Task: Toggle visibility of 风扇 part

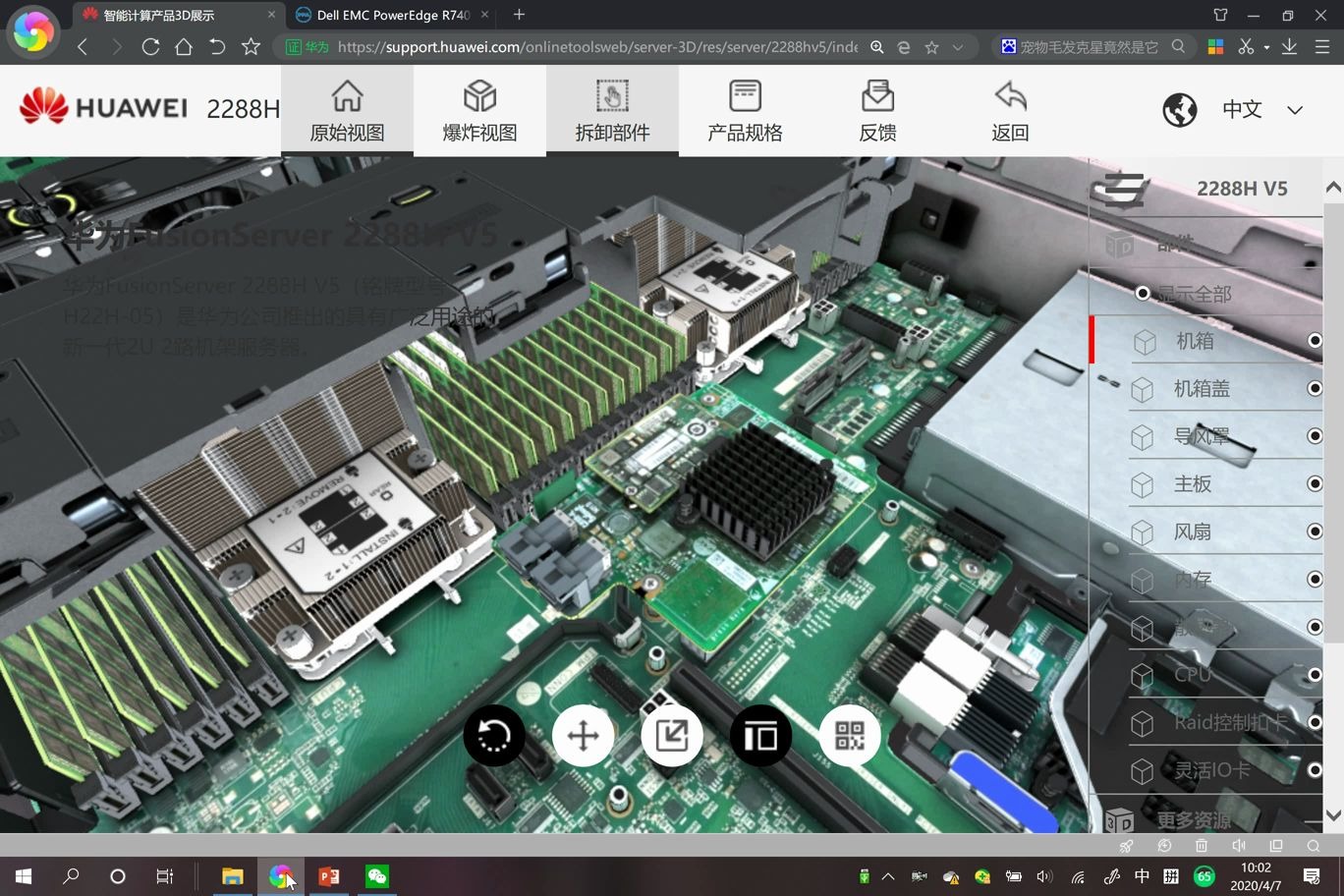Action: point(1315,532)
